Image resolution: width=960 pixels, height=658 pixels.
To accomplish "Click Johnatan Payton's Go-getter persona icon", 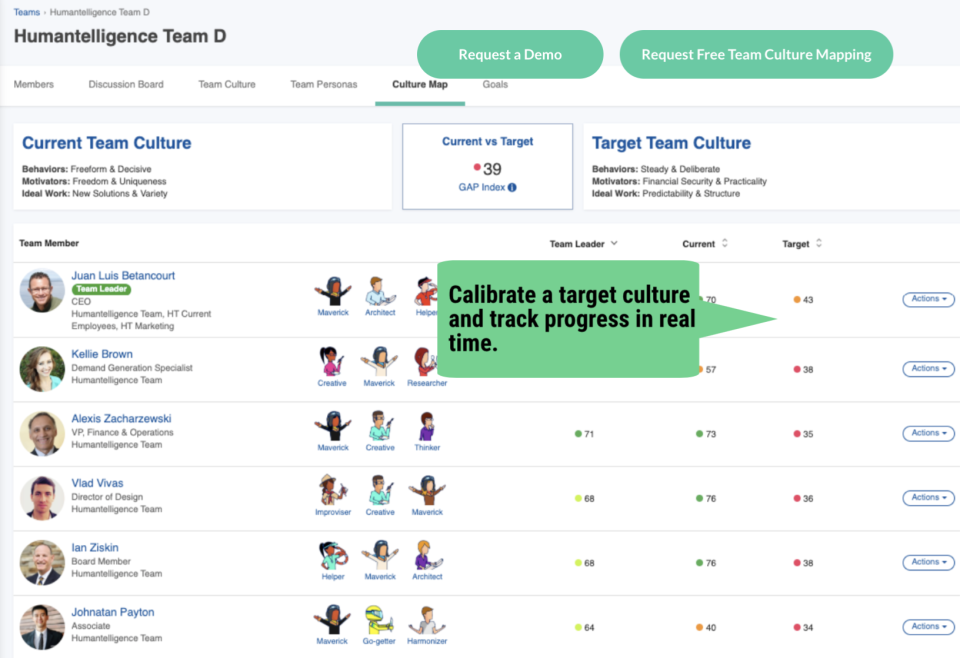I will 379,620.
